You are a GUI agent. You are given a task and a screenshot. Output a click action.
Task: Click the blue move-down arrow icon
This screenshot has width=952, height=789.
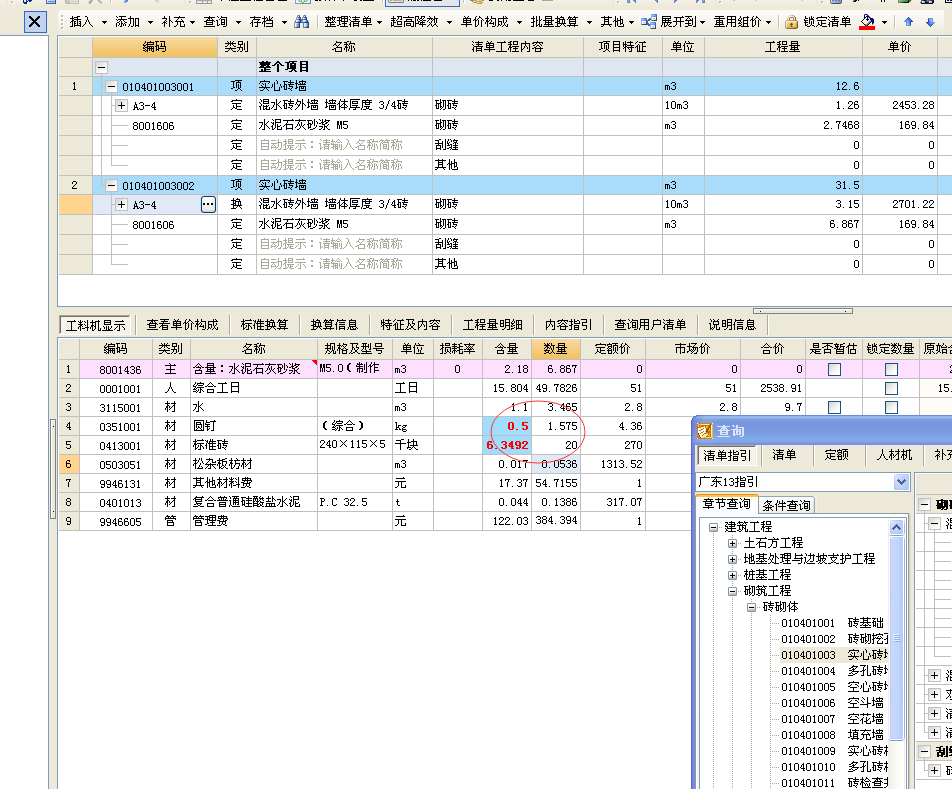pyautogui.click(x=930, y=22)
